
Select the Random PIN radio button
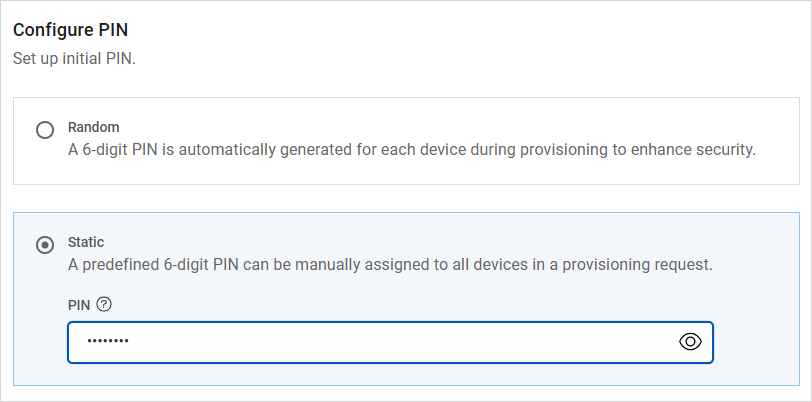pos(45,131)
